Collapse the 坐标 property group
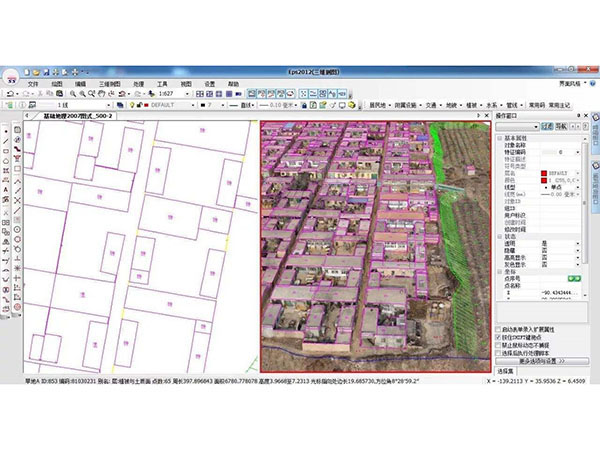This screenshot has width=600, height=450. [x=500, y=272]
